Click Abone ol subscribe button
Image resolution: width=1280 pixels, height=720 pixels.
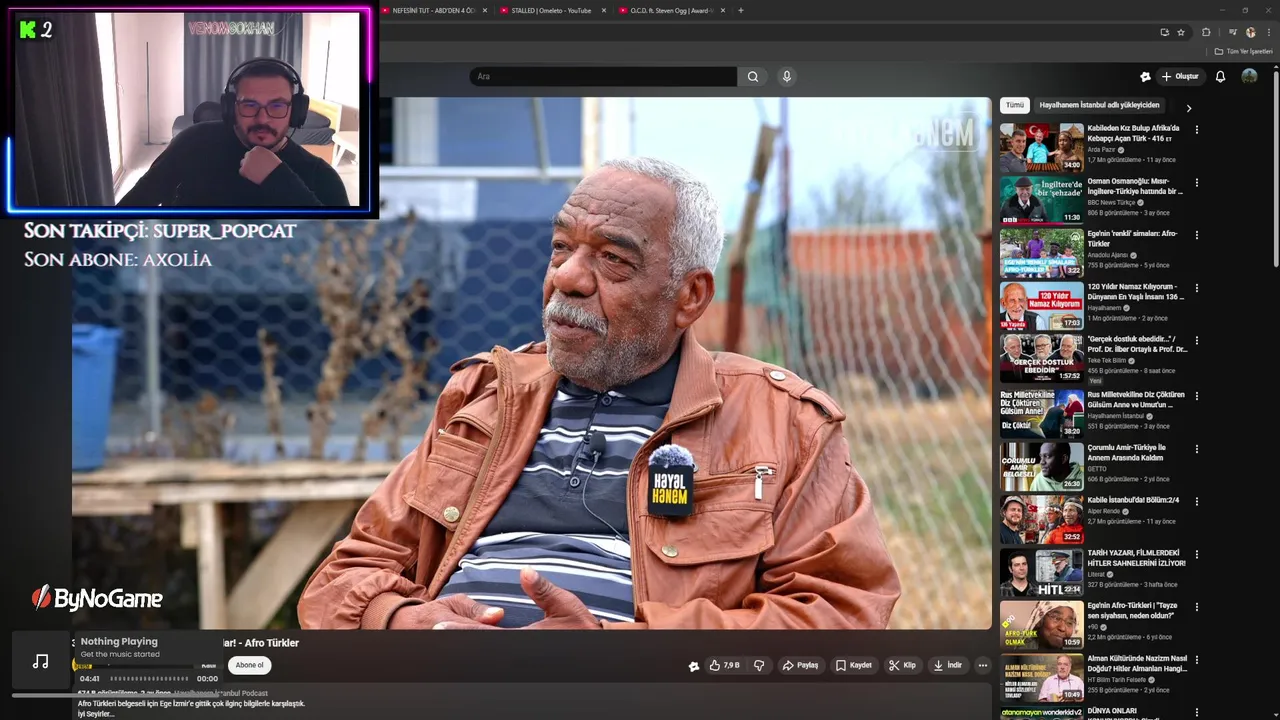249,665
